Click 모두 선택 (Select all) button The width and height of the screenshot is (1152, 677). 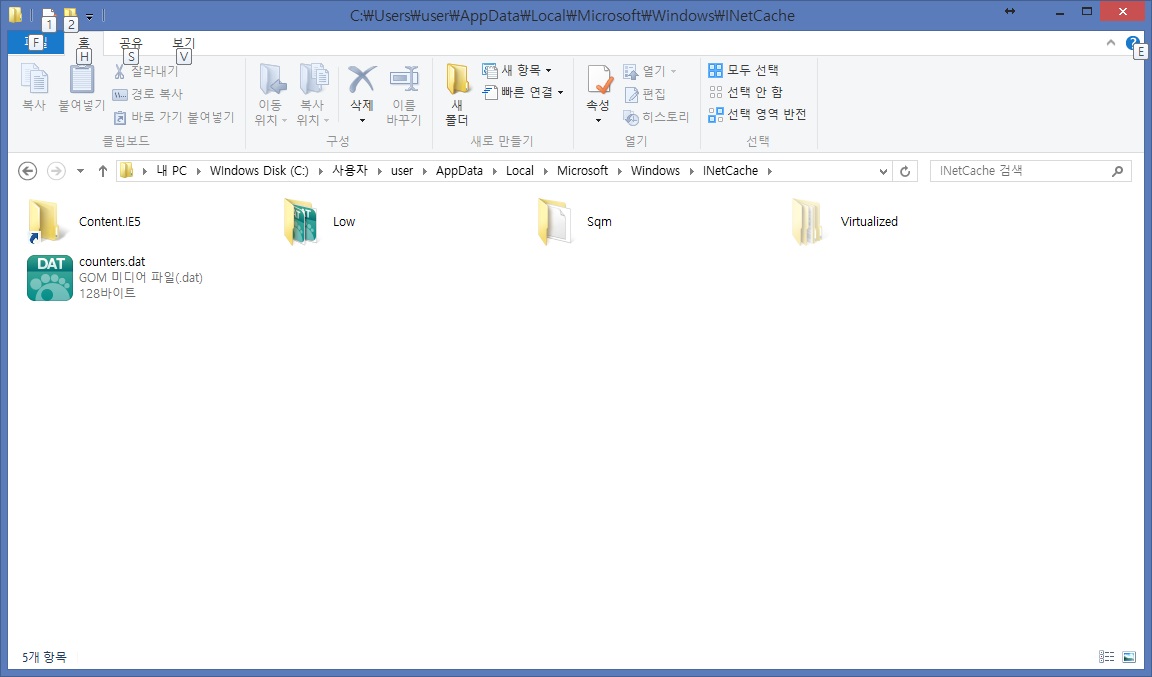click(743, 70)
